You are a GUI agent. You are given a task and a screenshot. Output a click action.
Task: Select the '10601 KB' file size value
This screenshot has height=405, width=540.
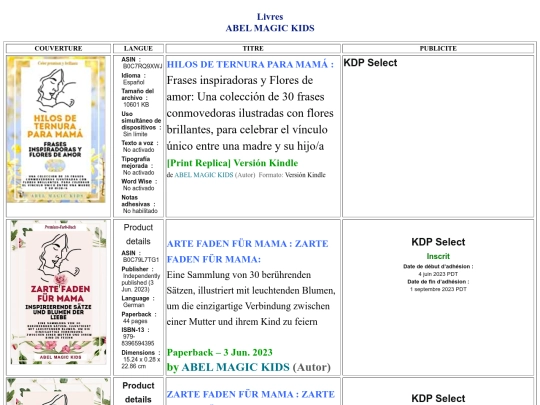point(136,105)
